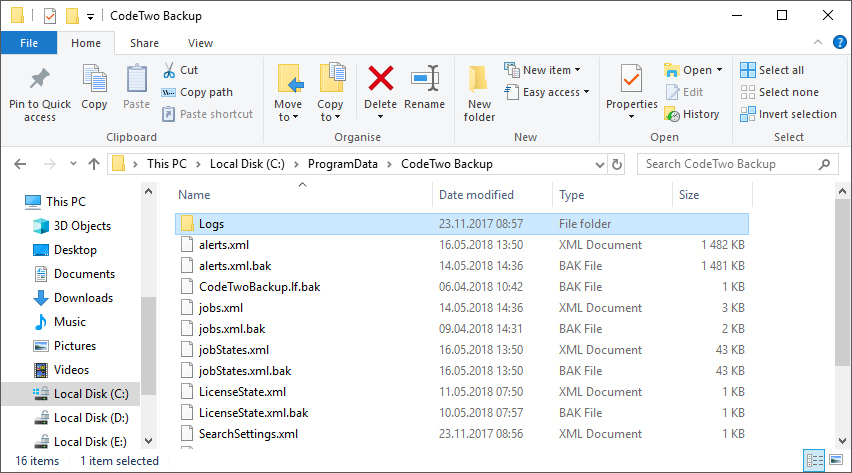This screenshot has width=852, height=473.
Task: Create a New folder
Action: click(479, 94)
